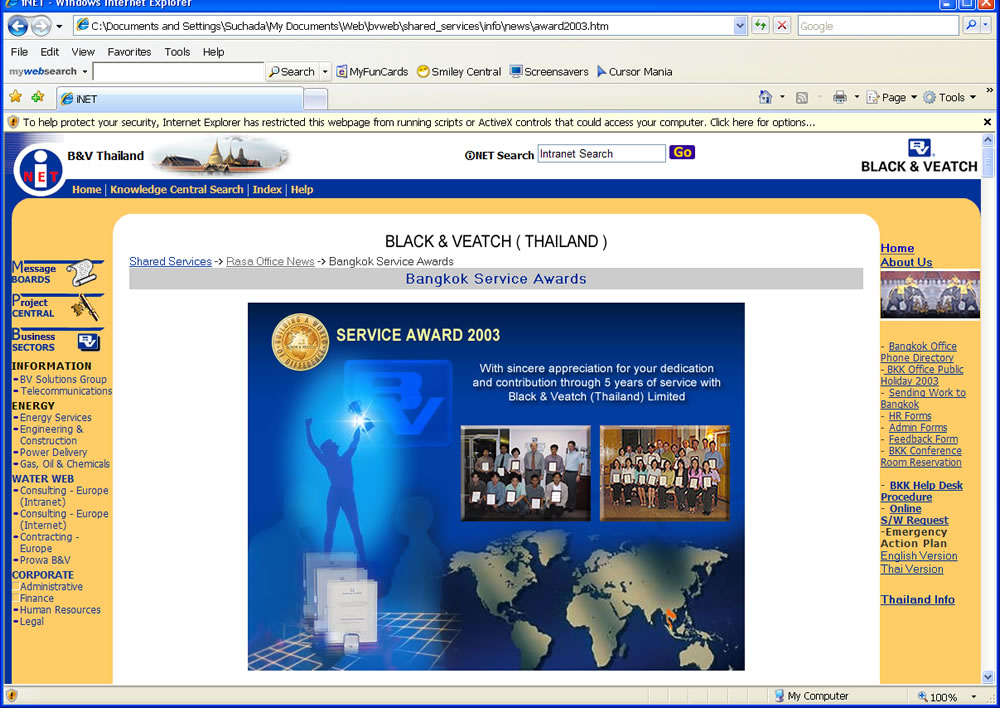Open the View menu
Image resolution: width=1000 pixels, height=708 pixels.
pos(83,52)
